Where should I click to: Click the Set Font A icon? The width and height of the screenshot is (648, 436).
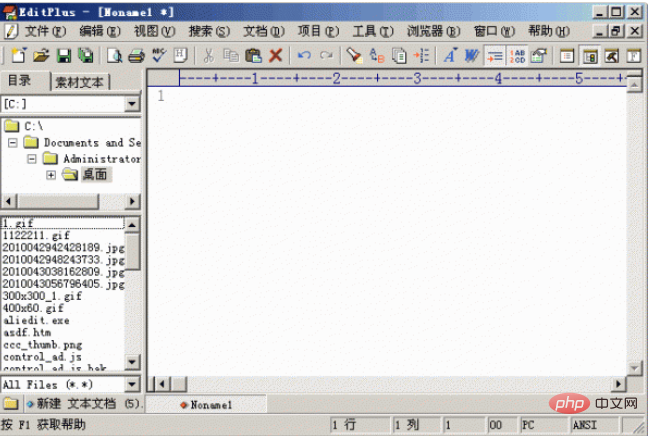point(450,55)
